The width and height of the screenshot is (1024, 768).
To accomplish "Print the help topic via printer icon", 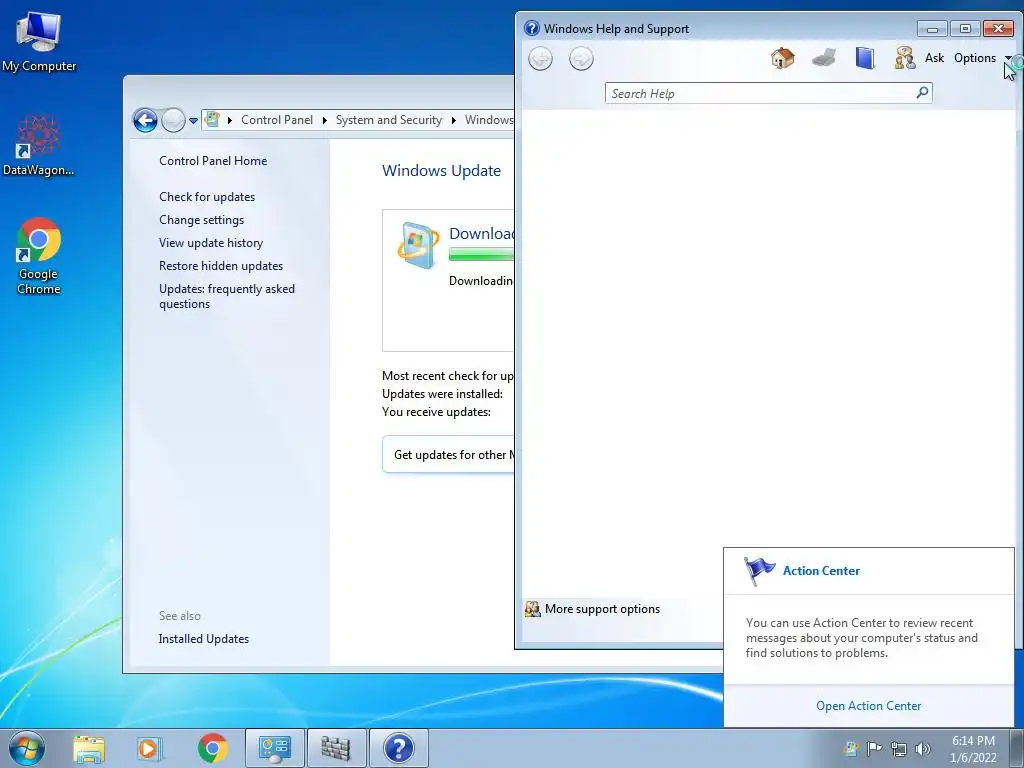I will (x=824, y=58).
